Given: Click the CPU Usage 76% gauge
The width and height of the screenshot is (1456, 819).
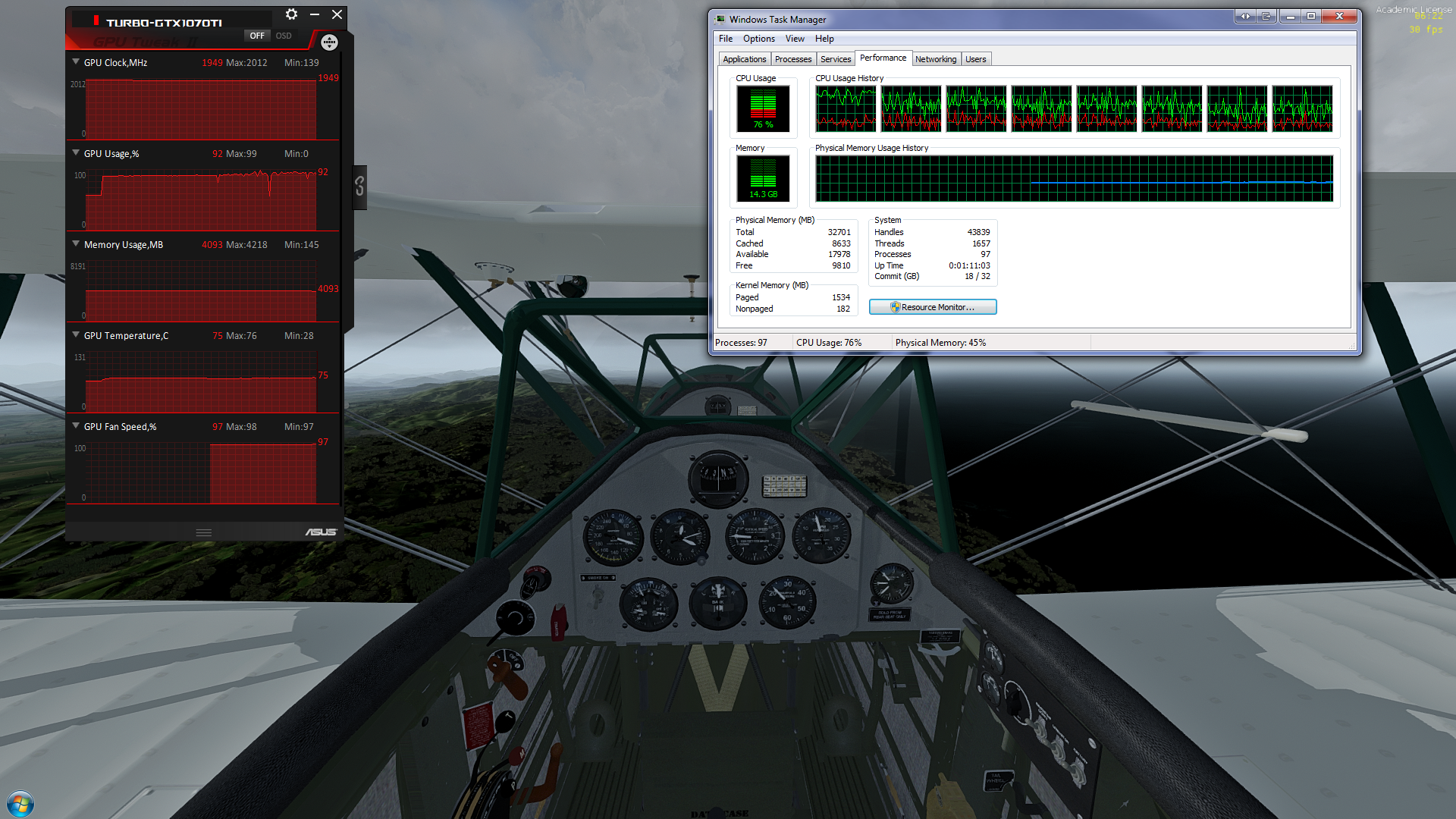Looking at the screenshot, I should click(763, 108).
